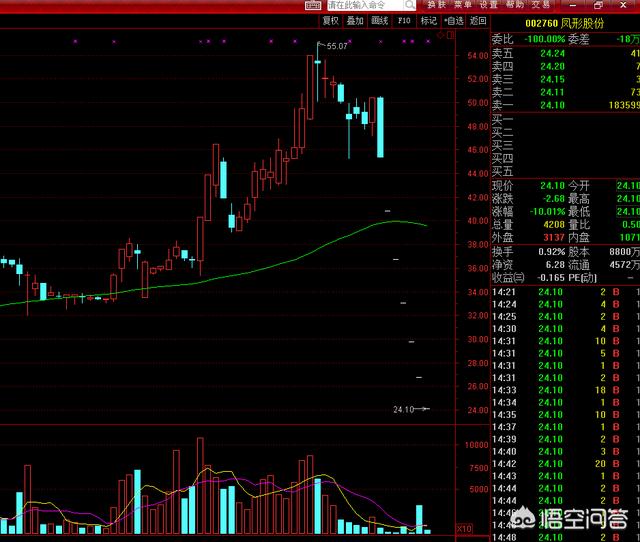Open F10 company information

[x=404, y=20]
